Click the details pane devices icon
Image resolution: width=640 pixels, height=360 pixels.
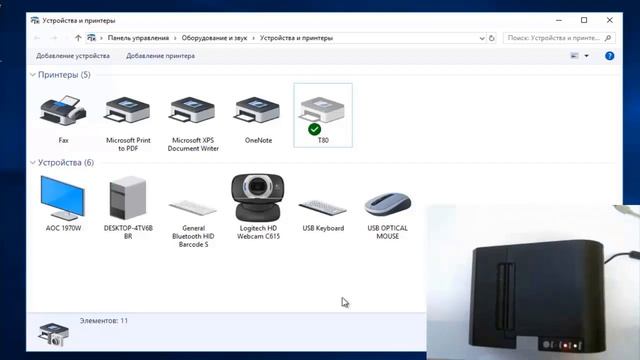(53, 334)
